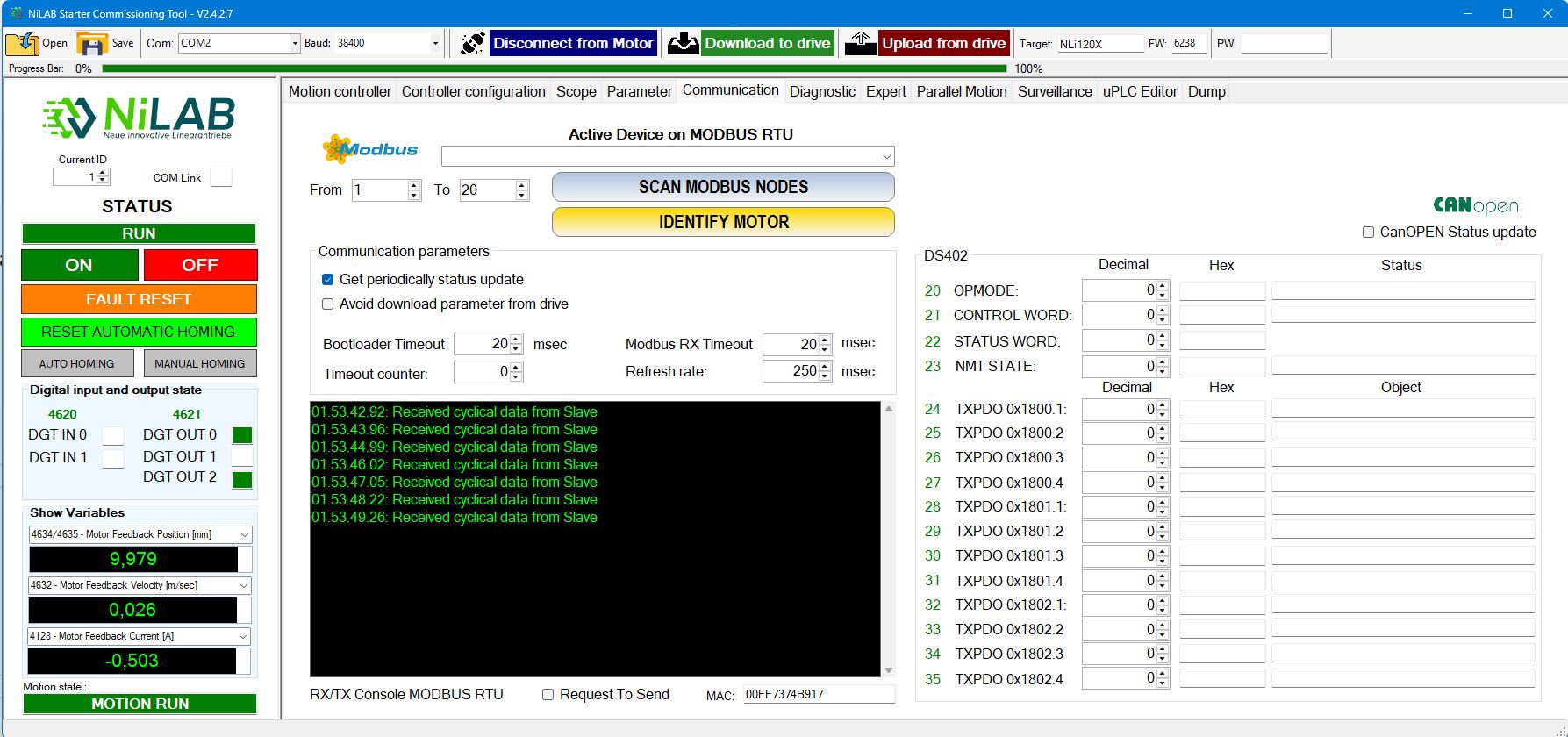Viewport: 1568px width, 737px height.
Task: Click the CANopen logo
Action: pos(1475,205)
